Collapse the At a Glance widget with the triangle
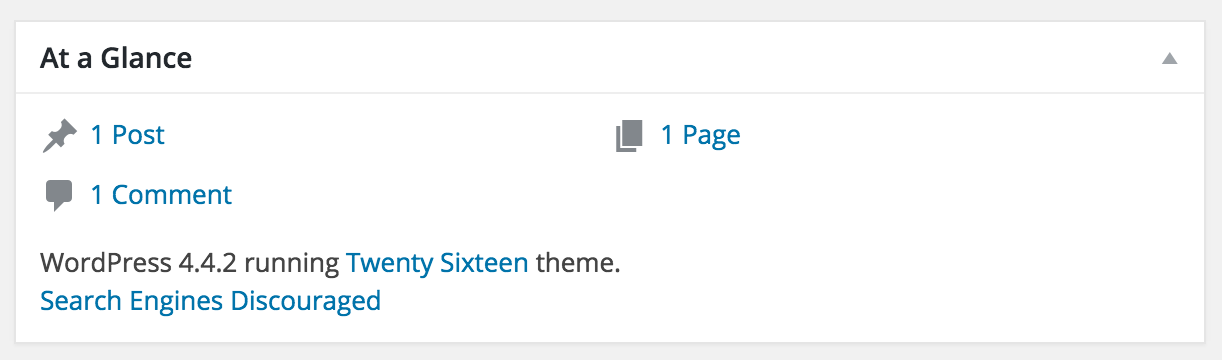 point(1169,59)
